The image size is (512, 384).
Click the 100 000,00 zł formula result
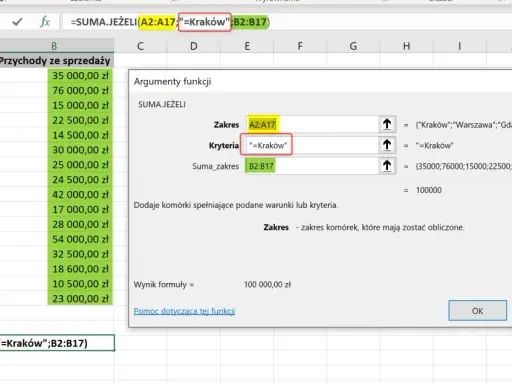click(267, 285)
